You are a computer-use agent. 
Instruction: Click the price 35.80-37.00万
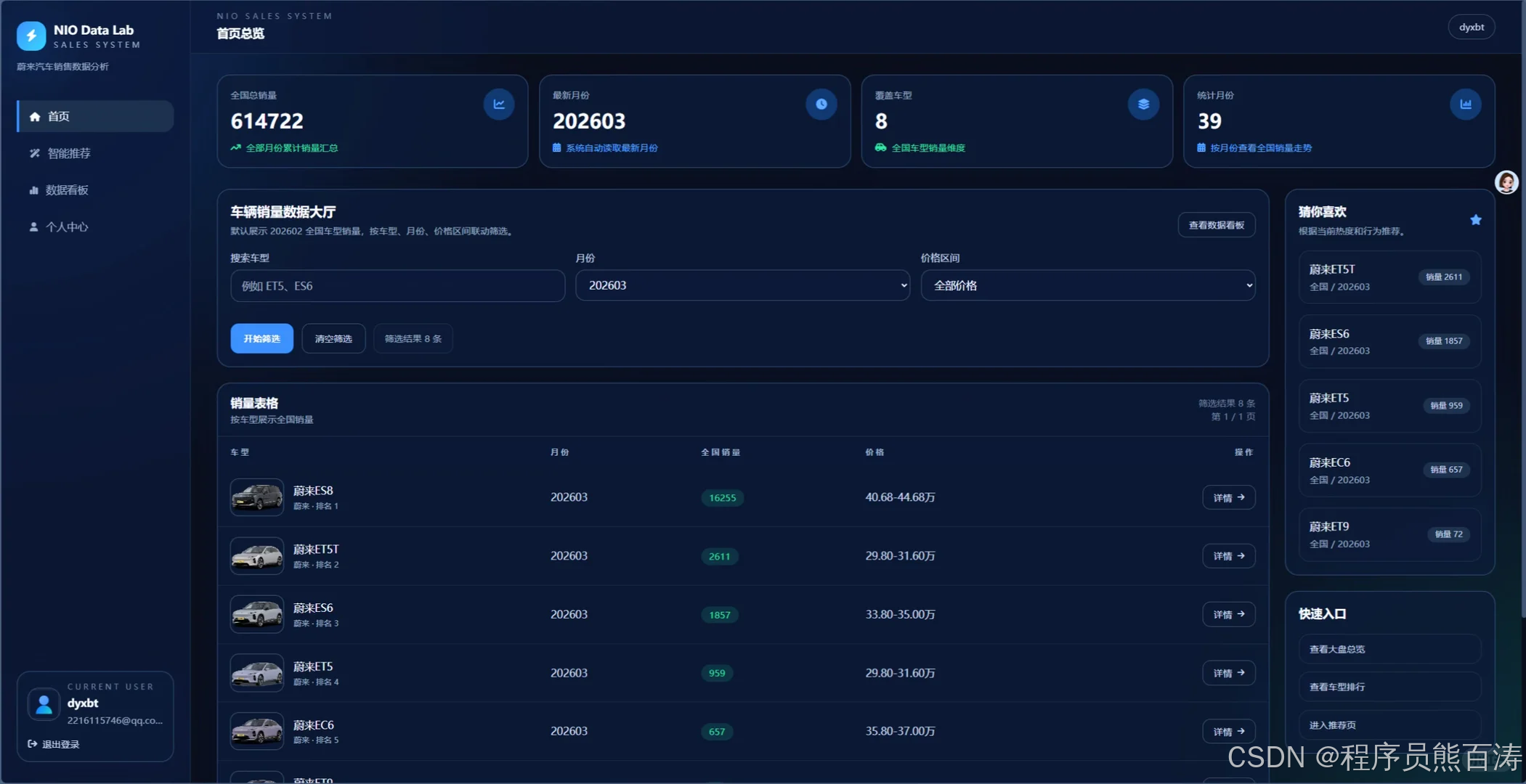[900, 731]
